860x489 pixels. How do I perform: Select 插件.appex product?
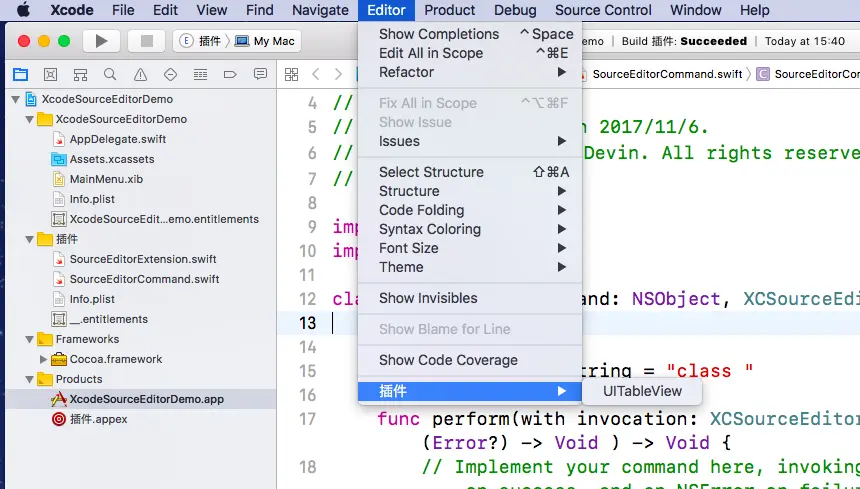(x=98, y=419)
